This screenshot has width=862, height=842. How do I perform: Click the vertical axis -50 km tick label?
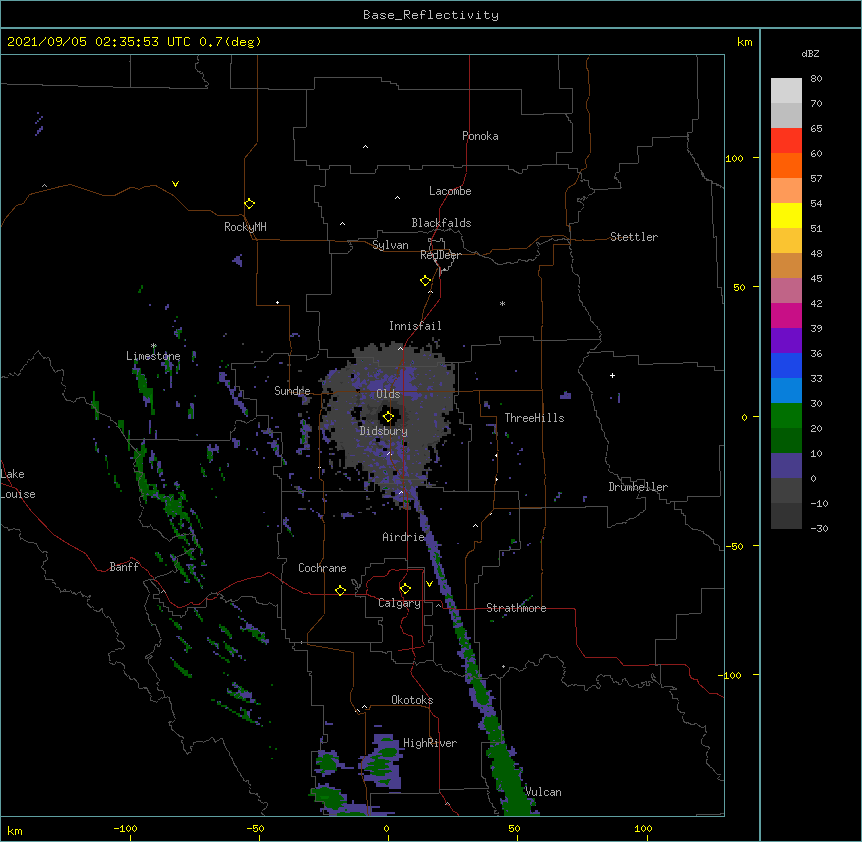pyautogui.click(x=734, y=546)
